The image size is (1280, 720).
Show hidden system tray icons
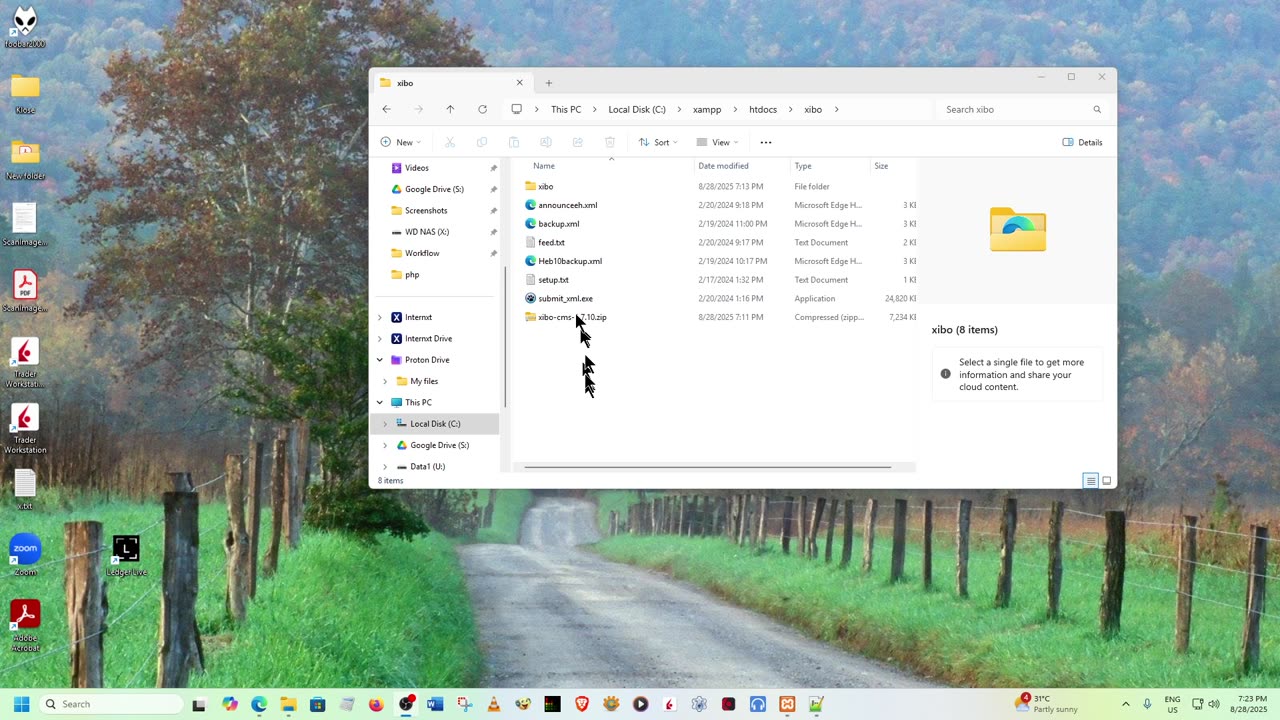coord(1125,704)
